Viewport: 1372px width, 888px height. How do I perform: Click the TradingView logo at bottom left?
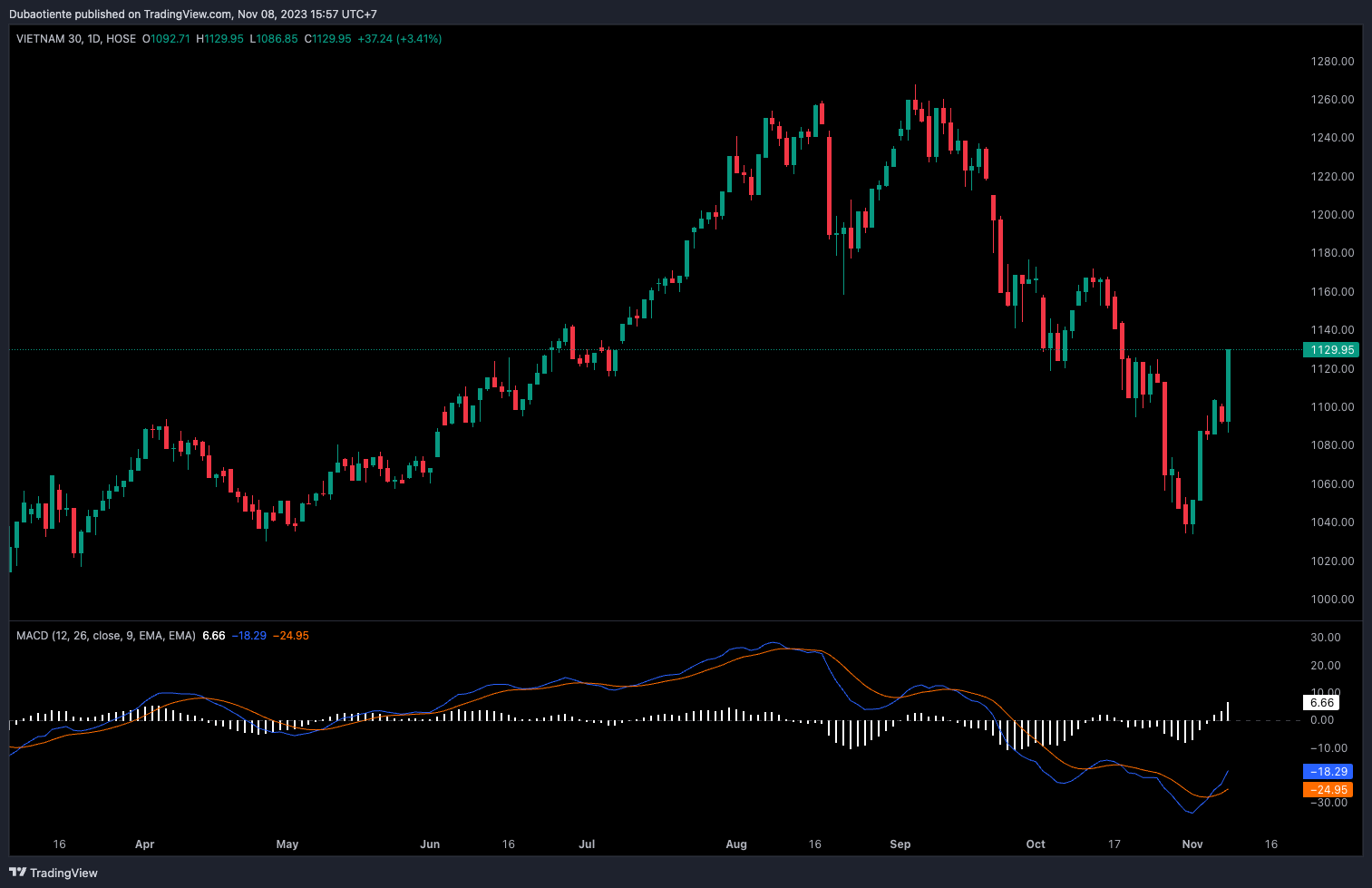(54, 873)
